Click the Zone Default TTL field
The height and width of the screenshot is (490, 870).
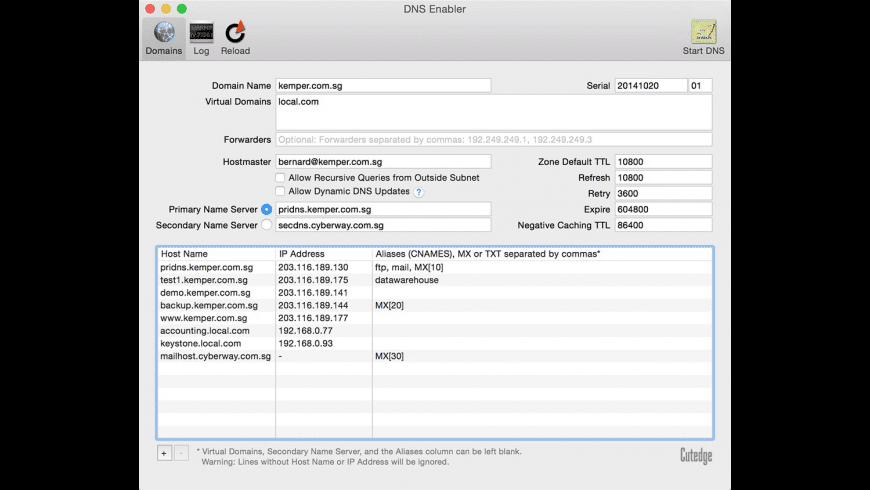click(x=664, y=161)
